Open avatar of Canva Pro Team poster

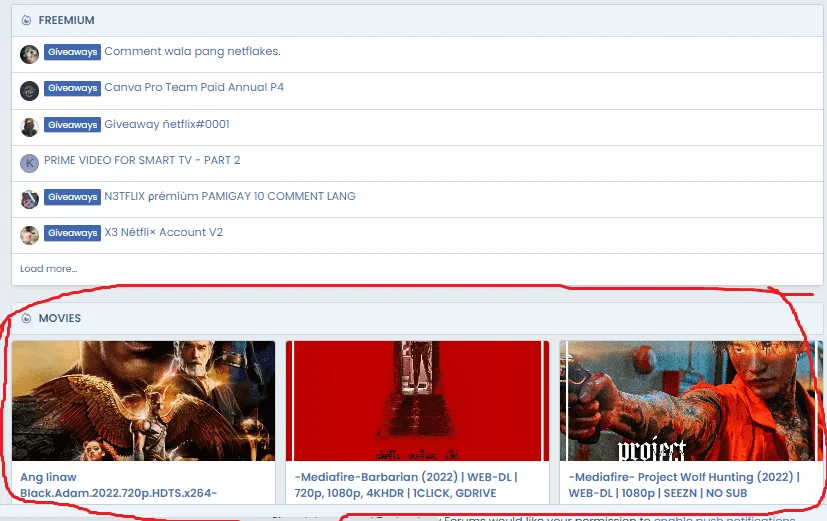[30, 91]
